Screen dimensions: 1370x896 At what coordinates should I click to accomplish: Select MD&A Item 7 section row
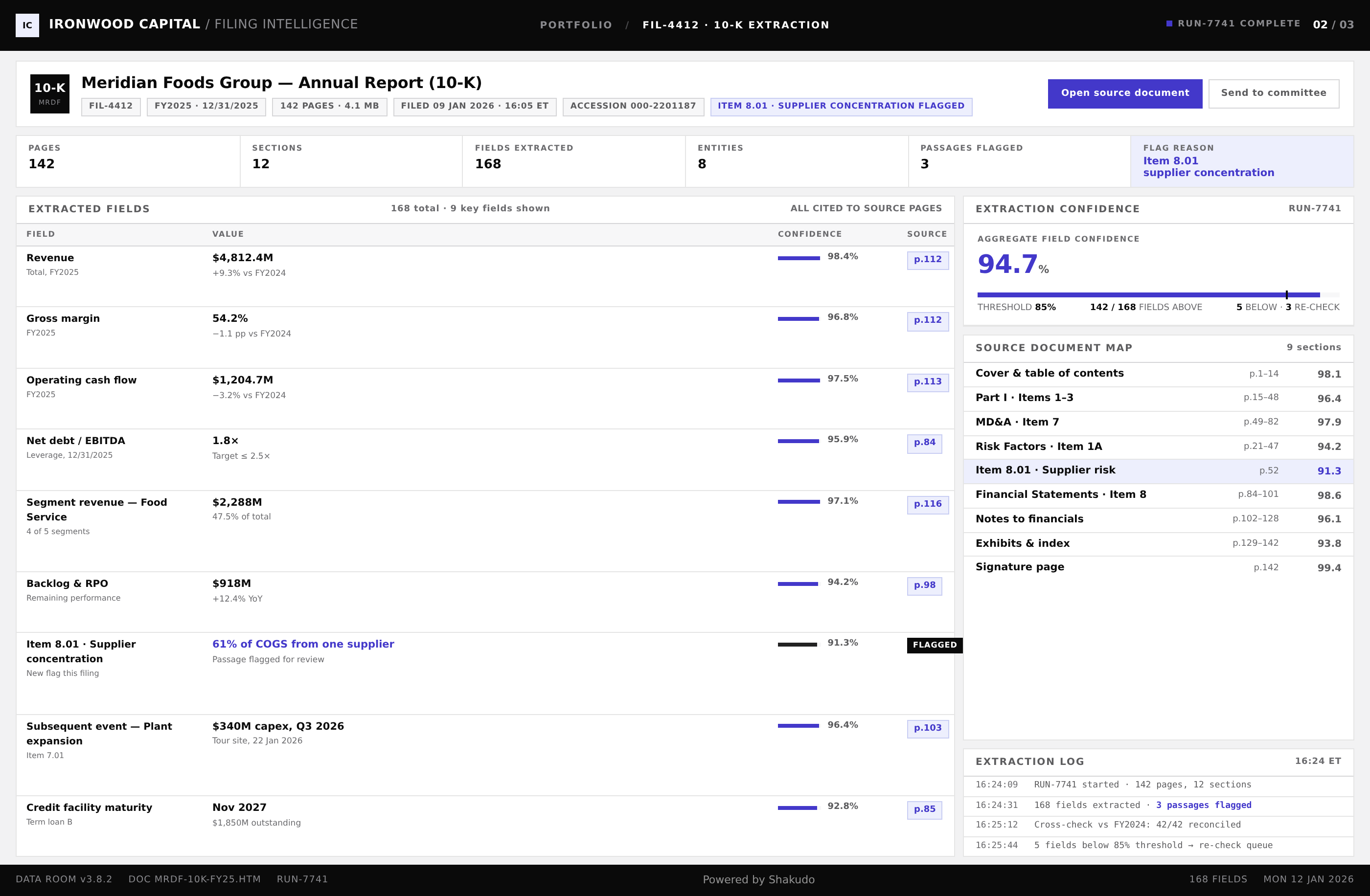tap(1158, 423)
